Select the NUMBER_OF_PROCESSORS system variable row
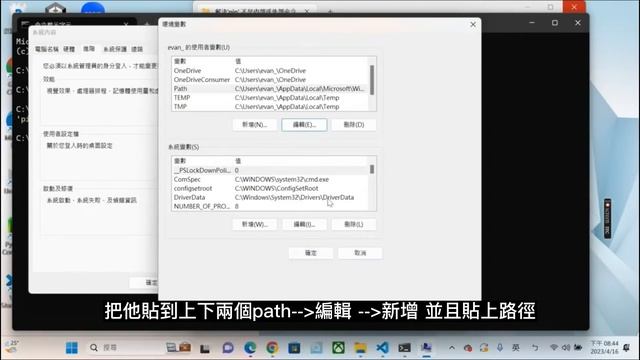 [270, 206]
